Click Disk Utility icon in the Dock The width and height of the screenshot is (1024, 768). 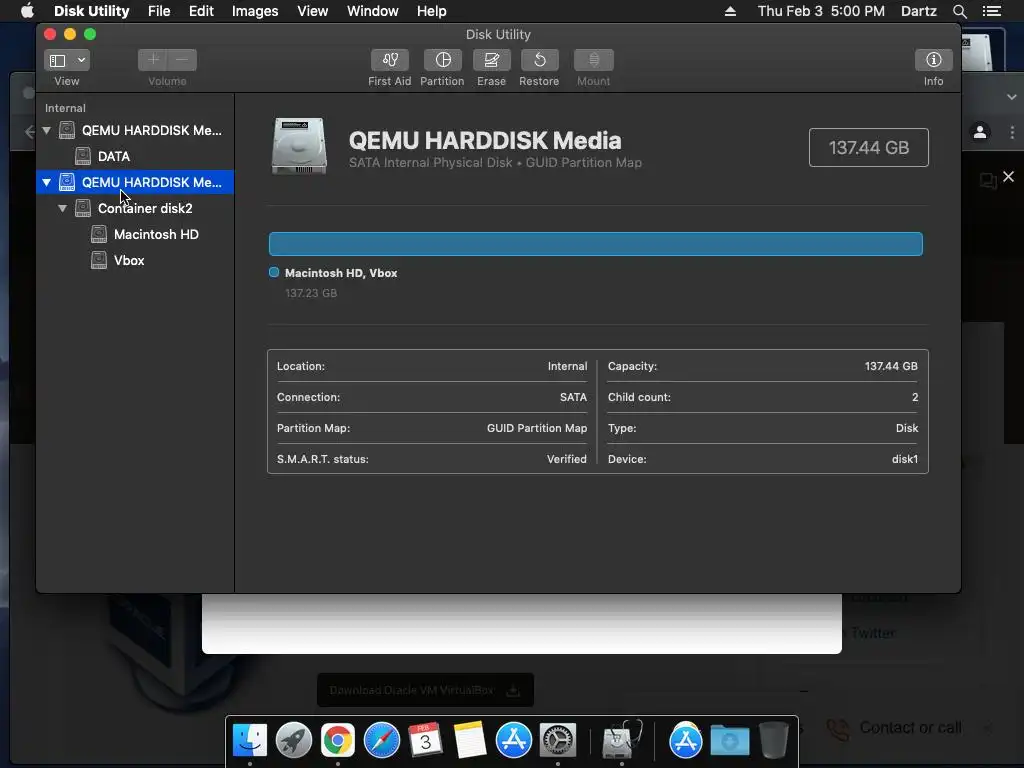(x=622, y=741)
